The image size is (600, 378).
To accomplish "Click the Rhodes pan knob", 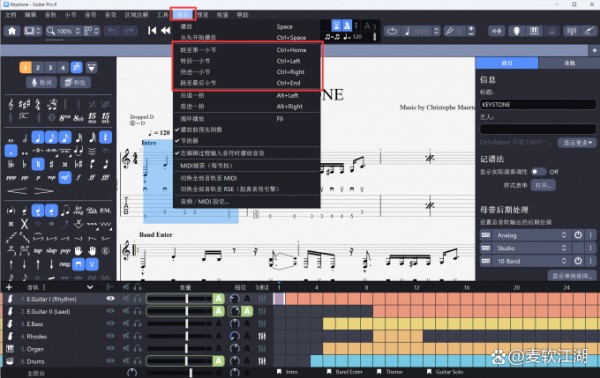I will click(x=234, y=336).
